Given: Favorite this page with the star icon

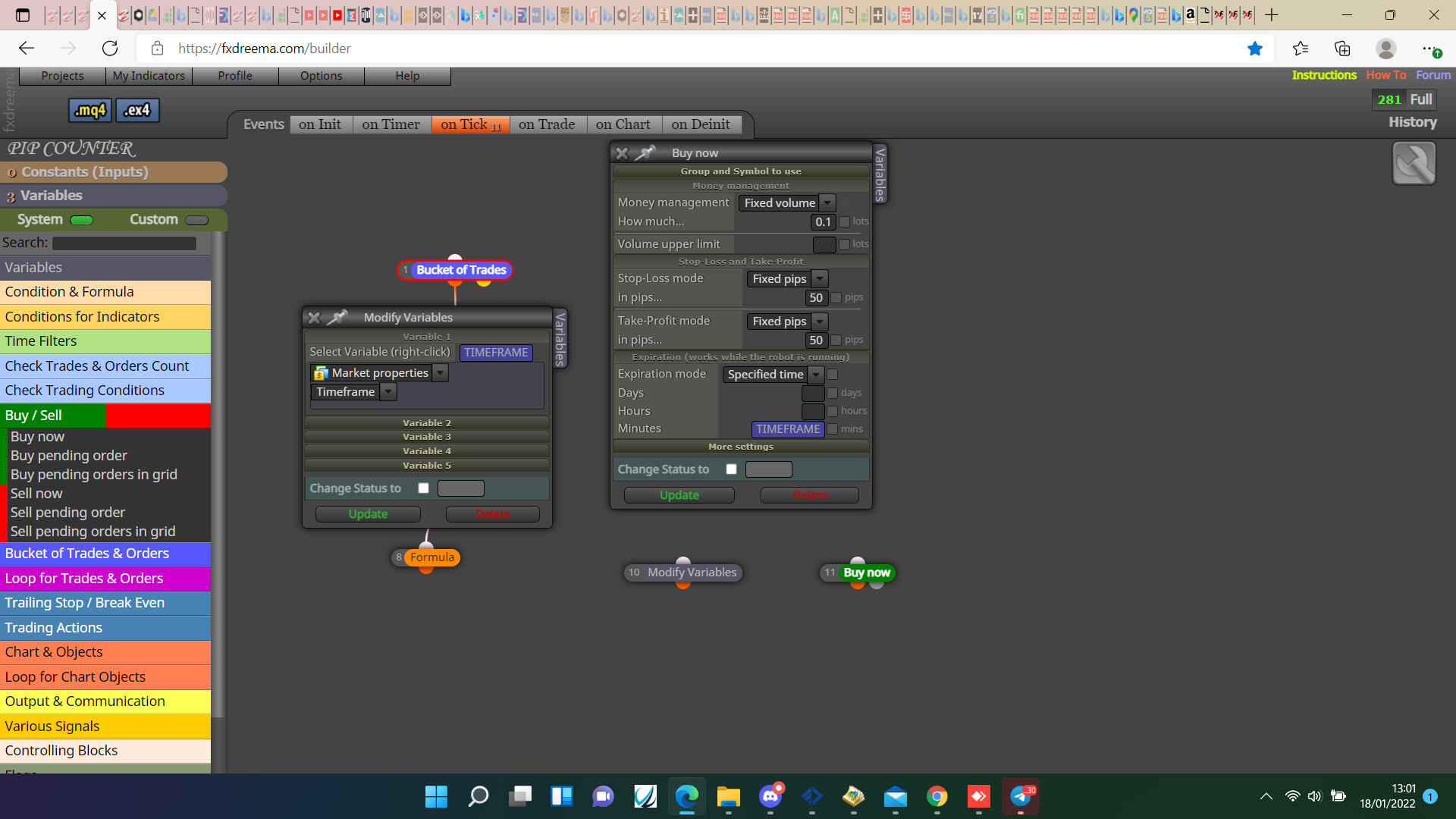Looking at the screenshot, I should pos(1255,49).
